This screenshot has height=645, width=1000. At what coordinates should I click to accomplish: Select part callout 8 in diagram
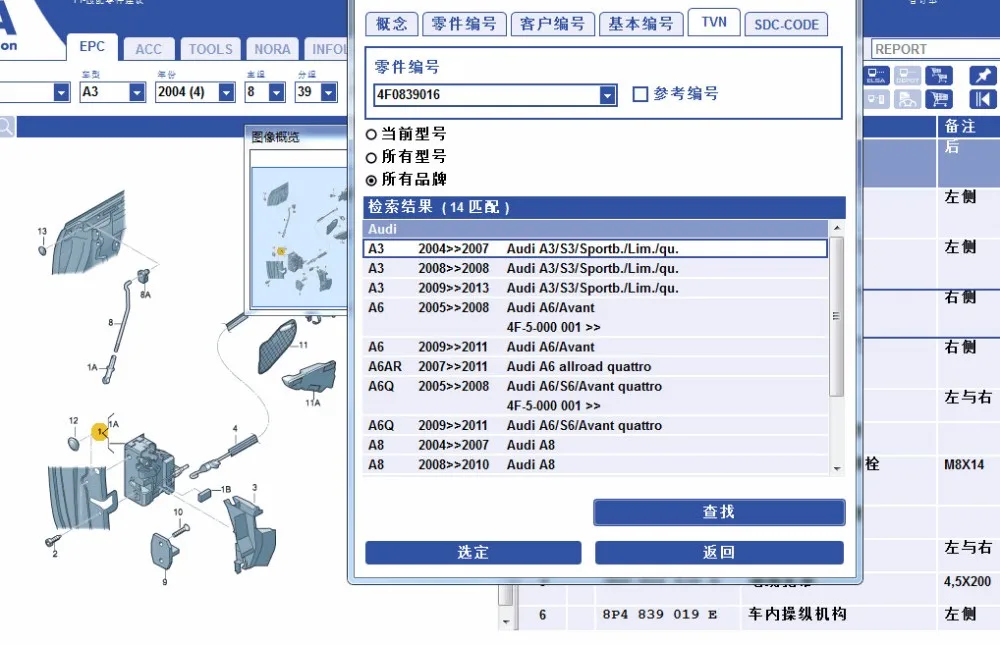click(x=110, y=323)
